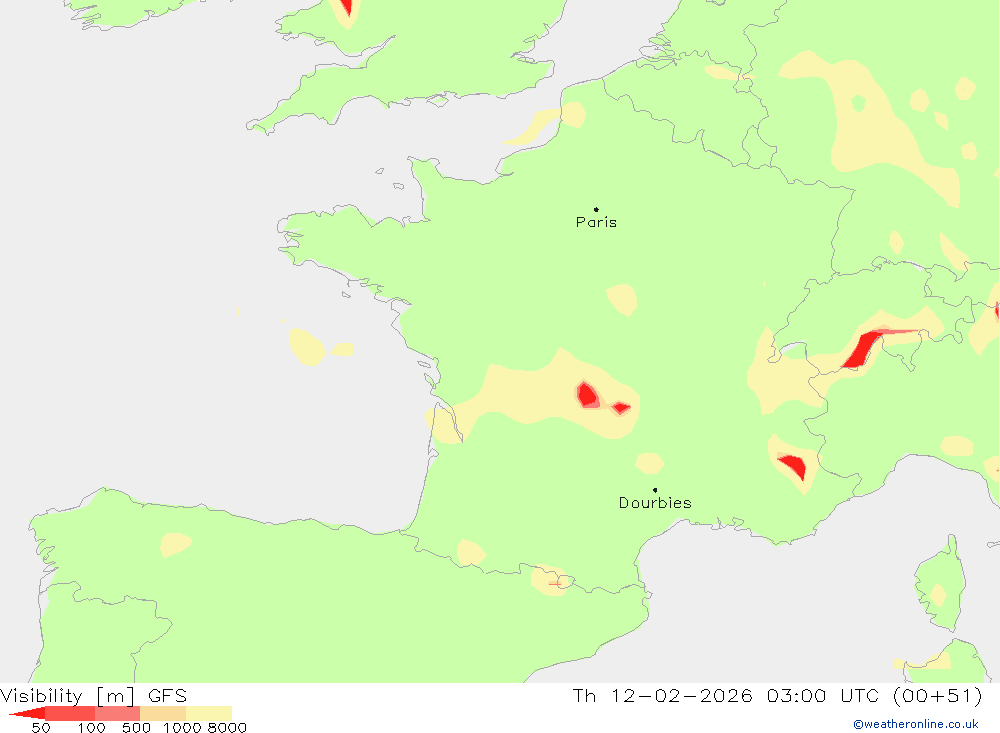
Task: Click the Dourbies location label
Action: coord(655,503)
